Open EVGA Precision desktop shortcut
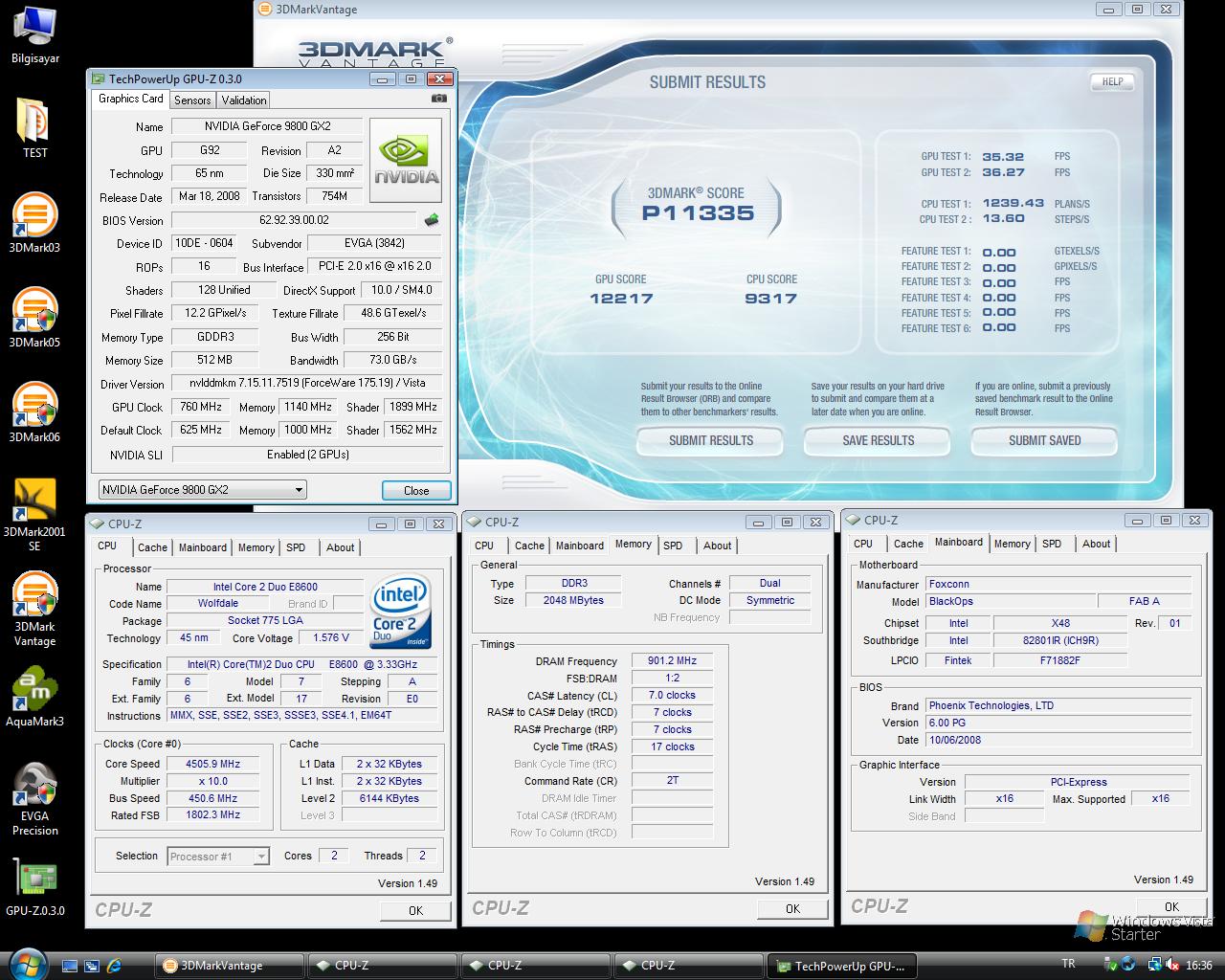This screenshot has height=980, width=1225. click(x=34, y=799)
